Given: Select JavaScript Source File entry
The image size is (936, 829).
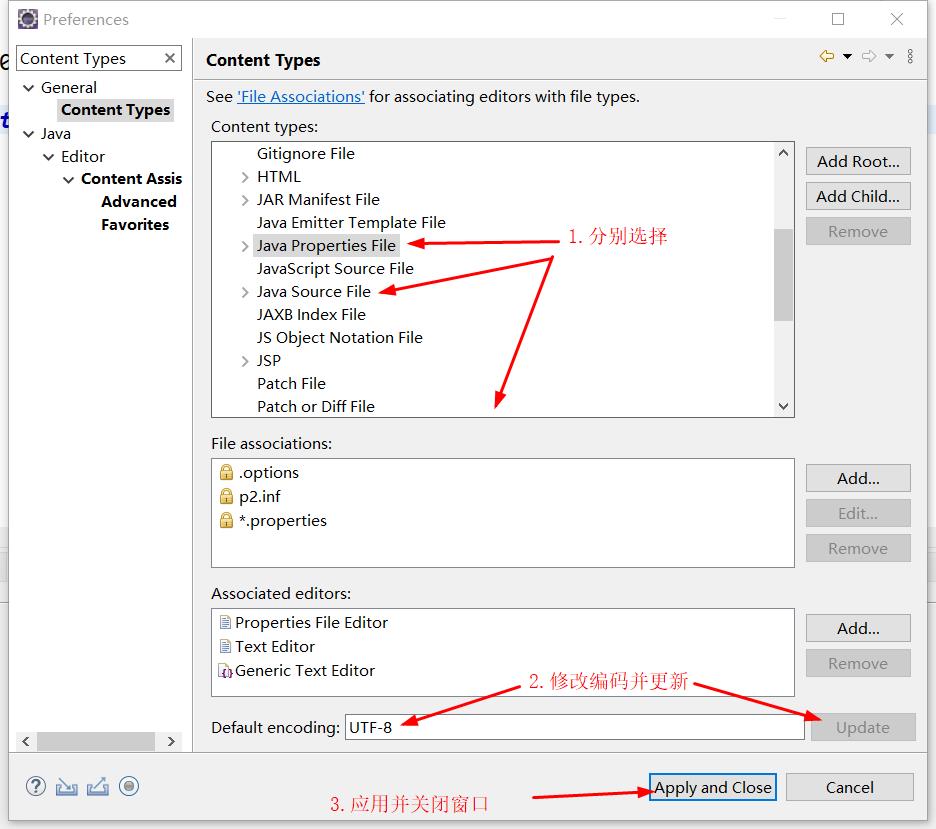Looking at the screenshot, I should click(335, 269).
